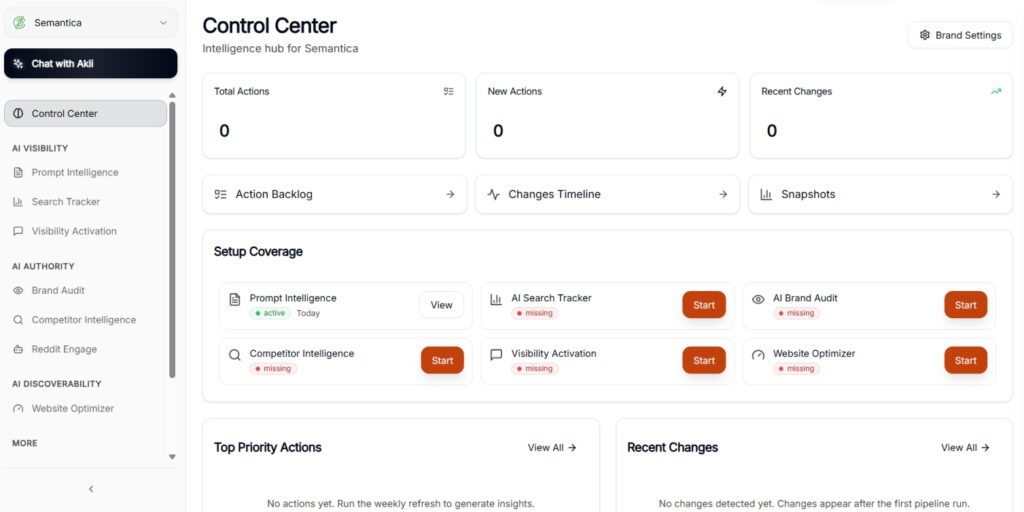Click the missing badge under AI Search Tracker
This screenshot has height=512, width=1024.
point(535,313)
